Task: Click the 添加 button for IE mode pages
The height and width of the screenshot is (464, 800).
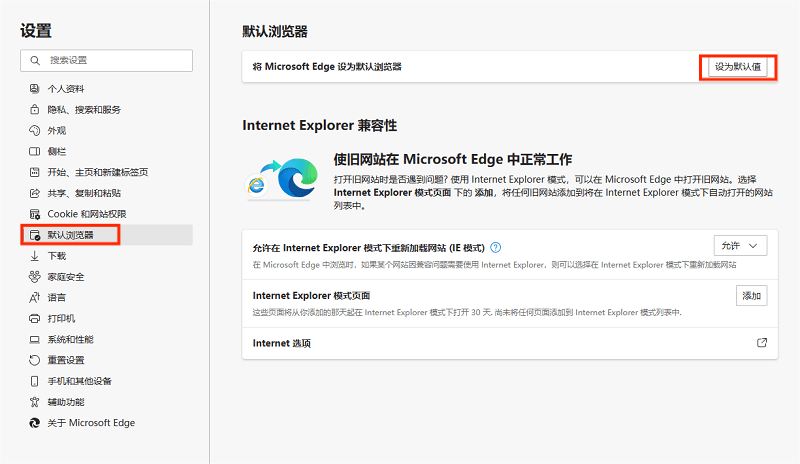Action: [x=752, y=296]
